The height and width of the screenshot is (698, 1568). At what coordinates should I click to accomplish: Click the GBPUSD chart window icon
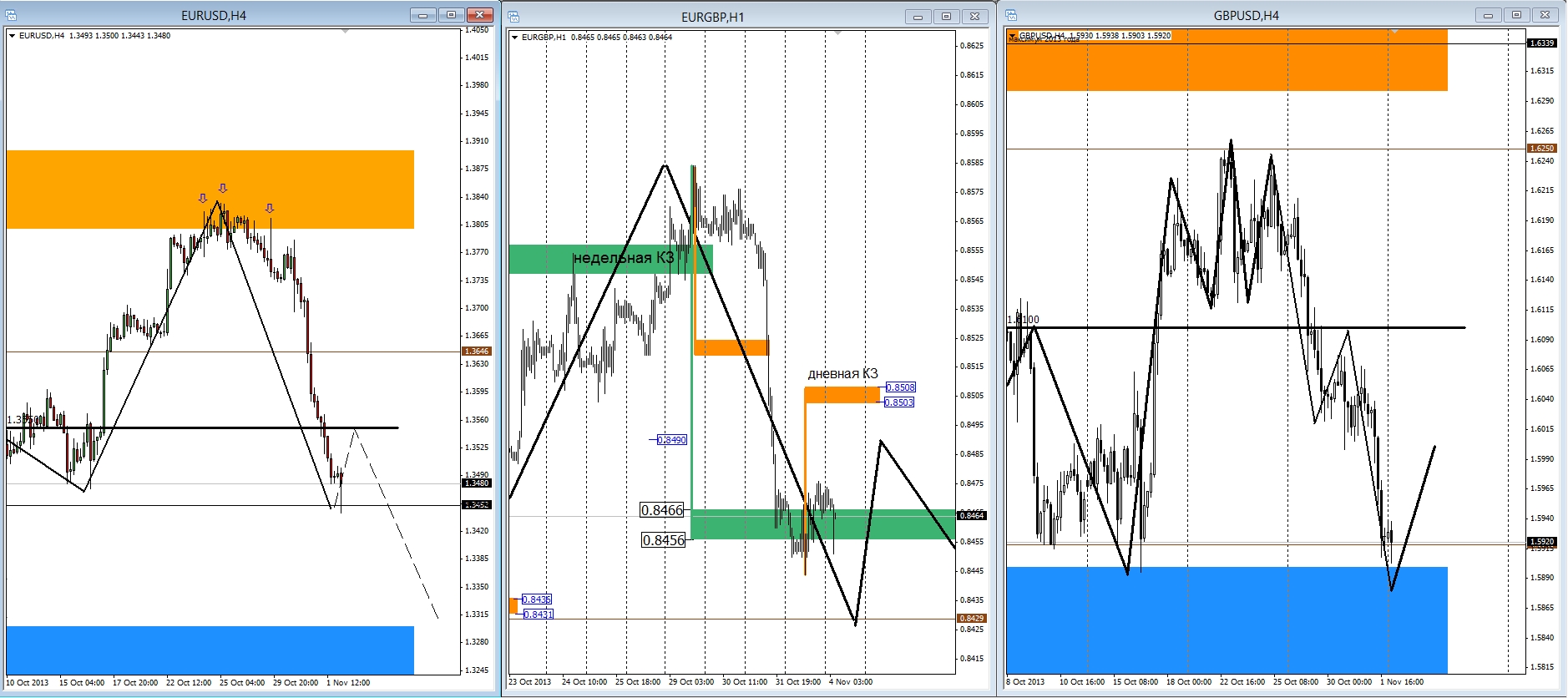pyautogui.click(x=1011, y=15)
